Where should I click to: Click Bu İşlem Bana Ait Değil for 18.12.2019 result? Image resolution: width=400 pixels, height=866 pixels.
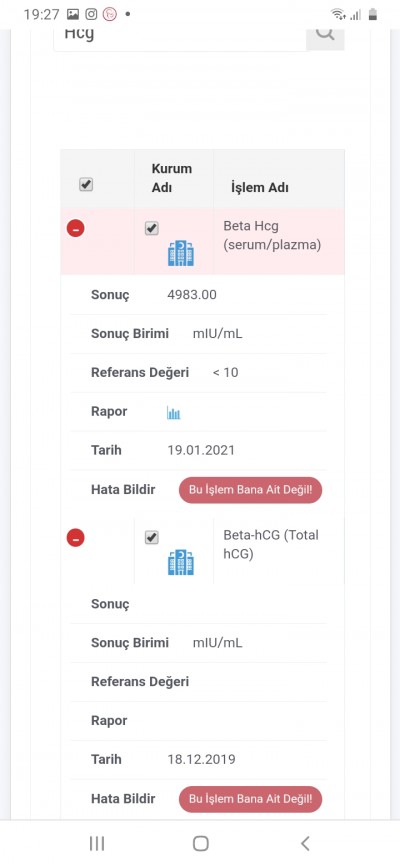tap(250, 799)
